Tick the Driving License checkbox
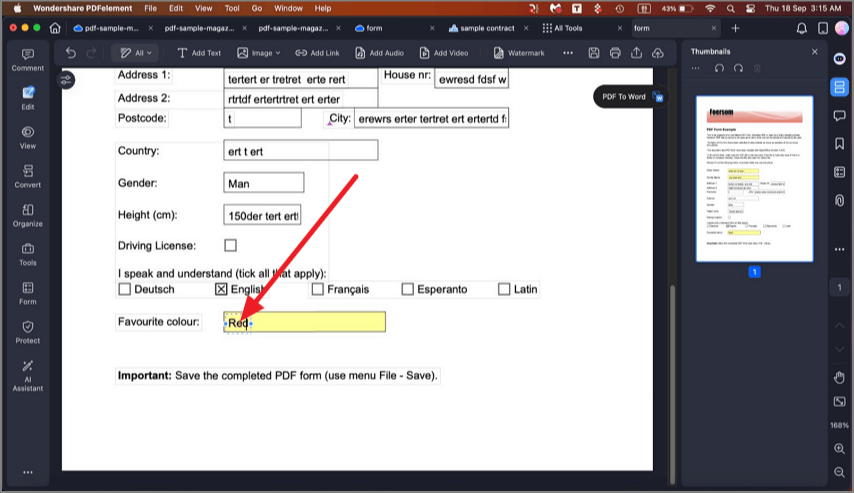 pos(230,245)
